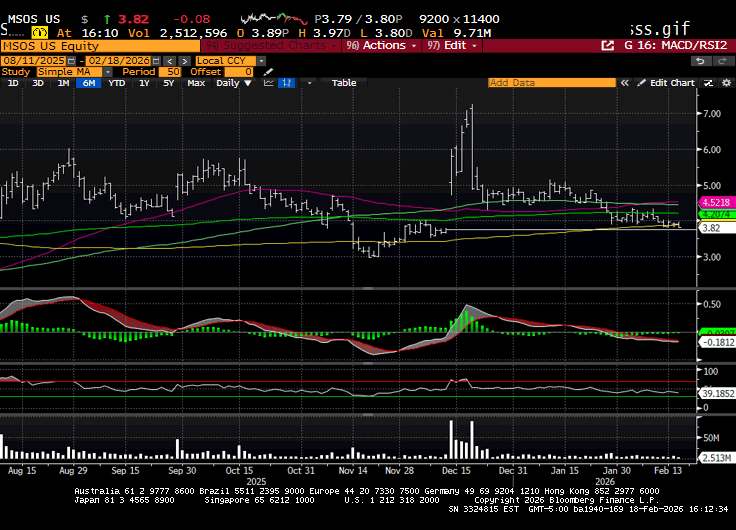
Task: Click the Study label text
Action: pos(15,72)
